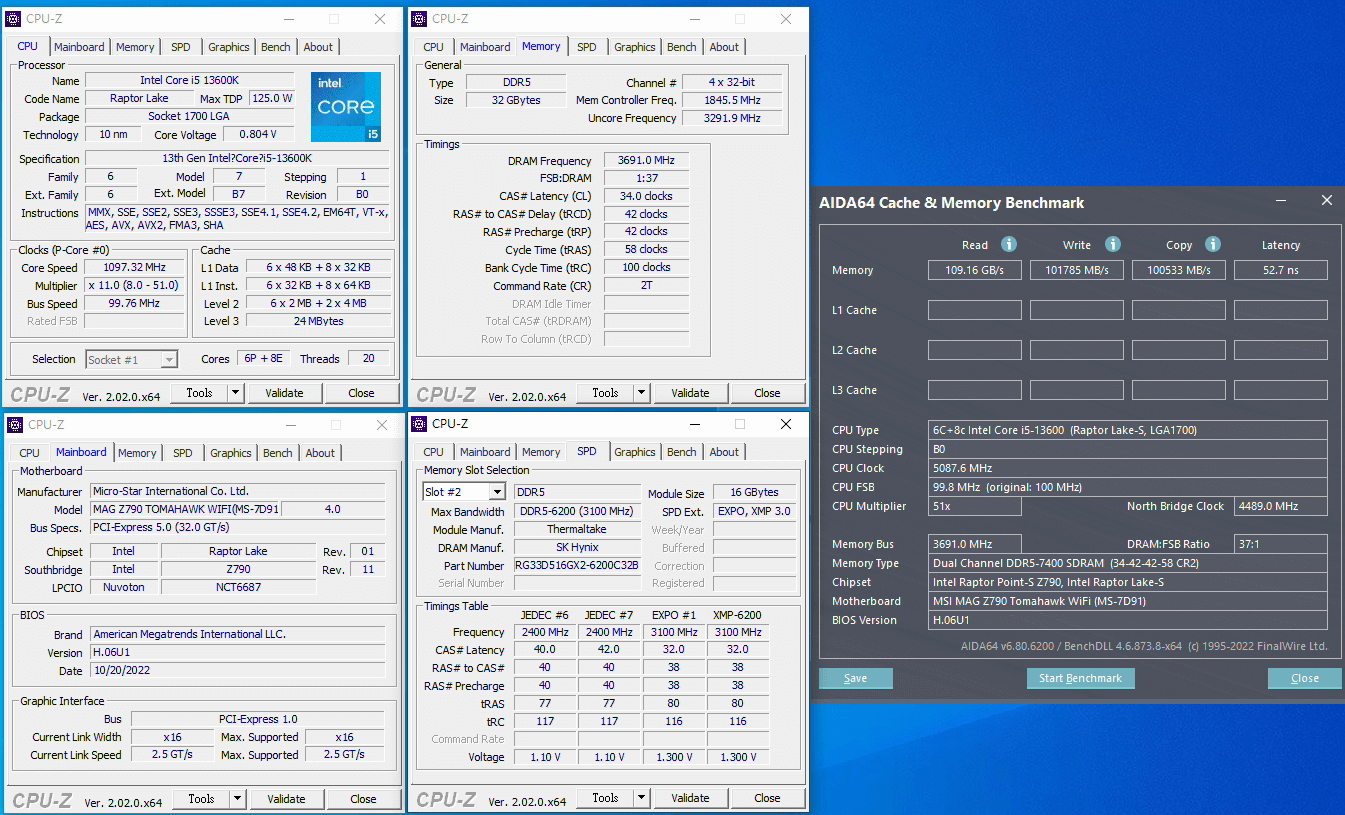Image resolution: width=1345 pixels, height=815 pixels.
Task: Click the SPD Ext. EXPO, XMP 3.0 field
Action: 754,512
